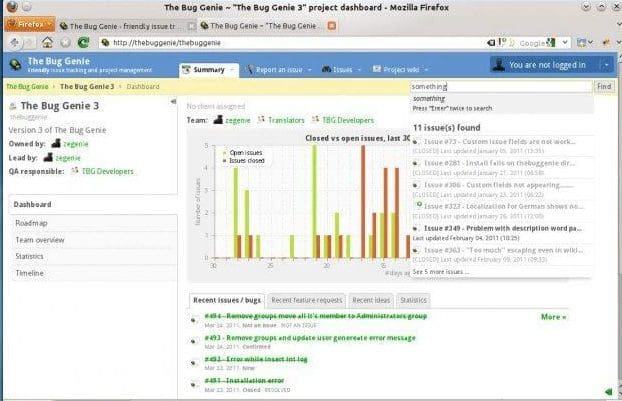622x401 pixels.
Task: Click the user avatar in login area
Action: [500, 65]
